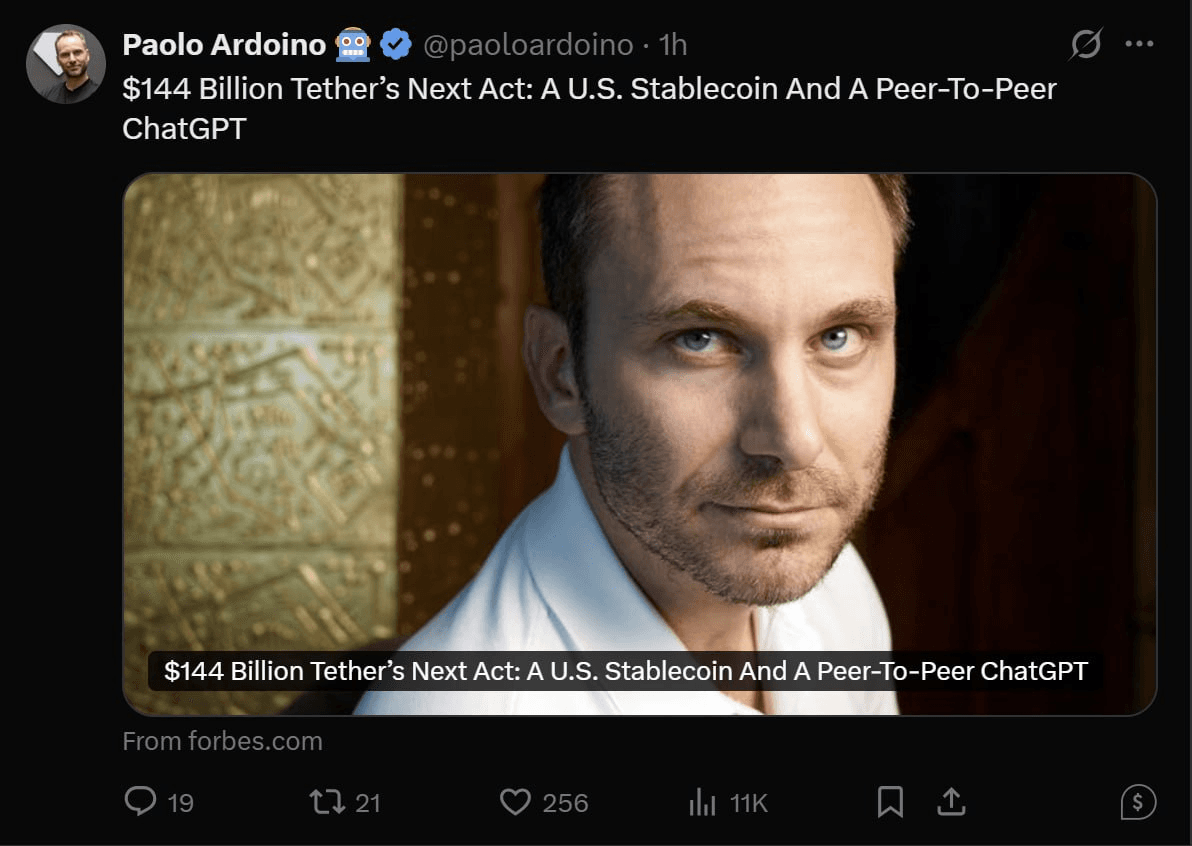Open the 1h timestamp link
The width and height of the screenshot is (1192, 846).
click(674, 45)
